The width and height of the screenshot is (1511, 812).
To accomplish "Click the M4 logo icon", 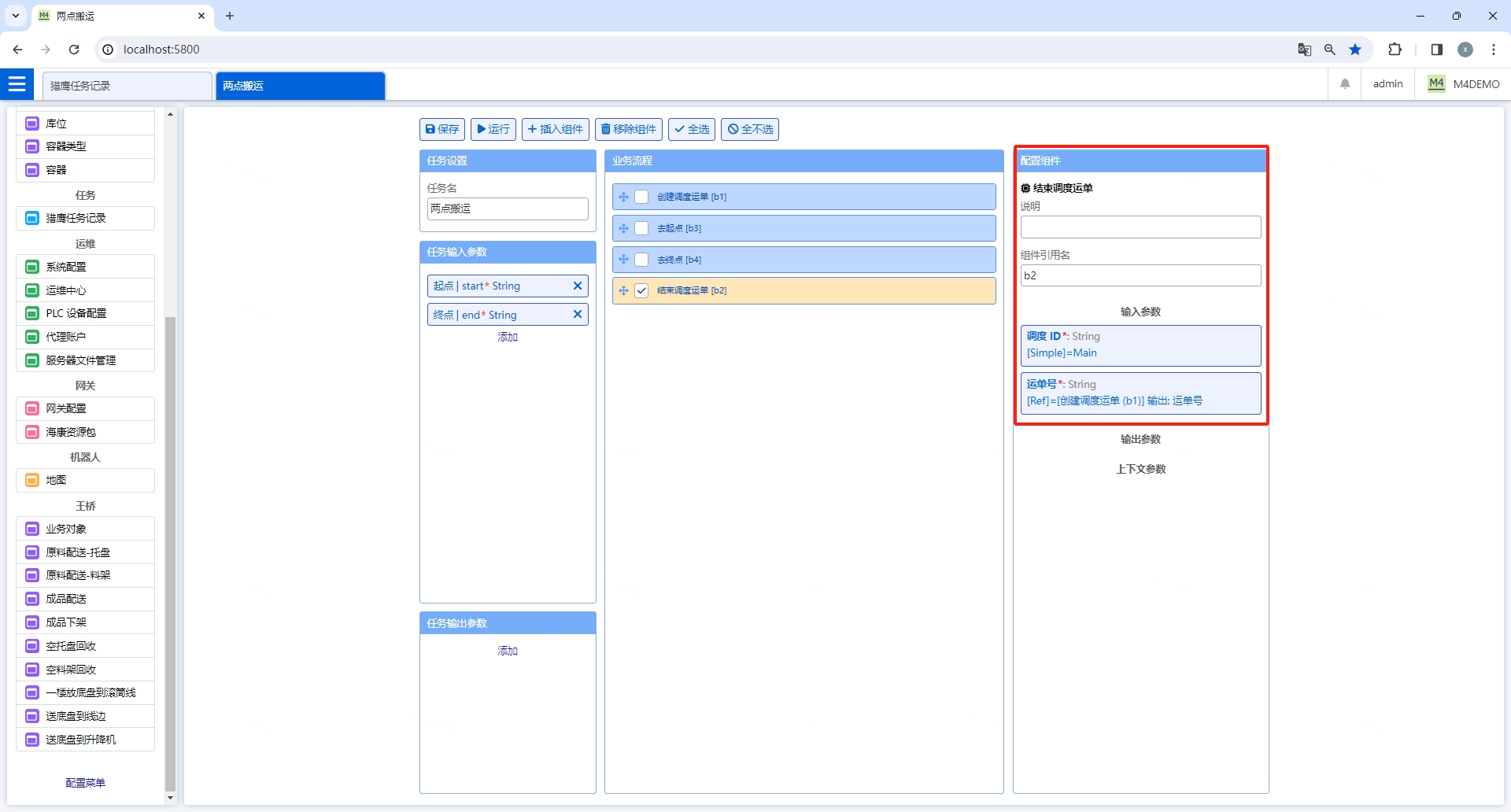I will pyautogui.click(x=1436, y=83).
